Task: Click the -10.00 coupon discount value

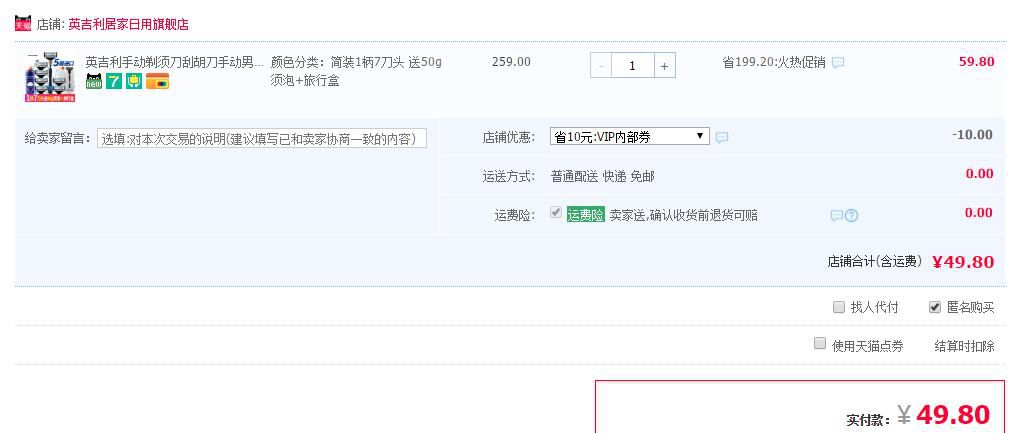Action: 972,135
